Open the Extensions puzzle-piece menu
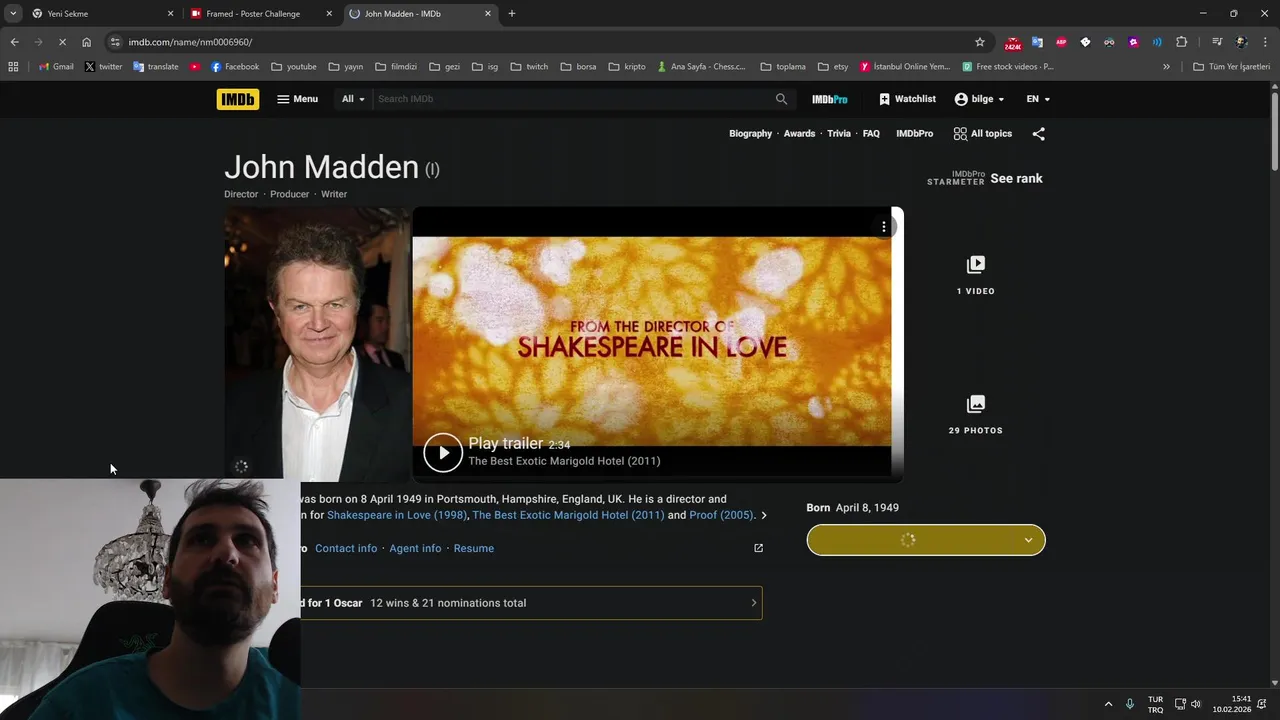 coord(1181,42)
